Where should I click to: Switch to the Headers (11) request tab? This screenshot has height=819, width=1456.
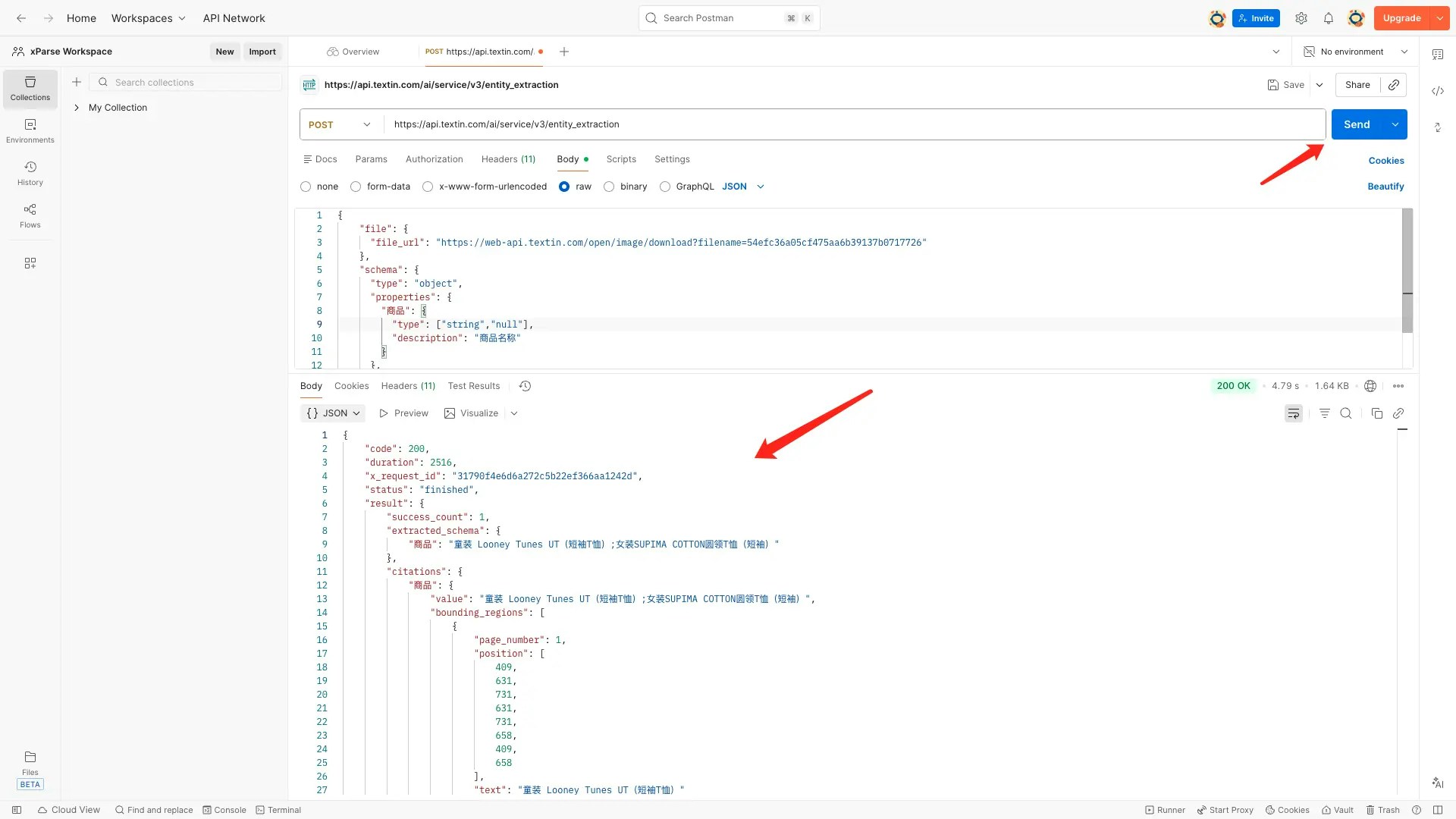point(508,159)
